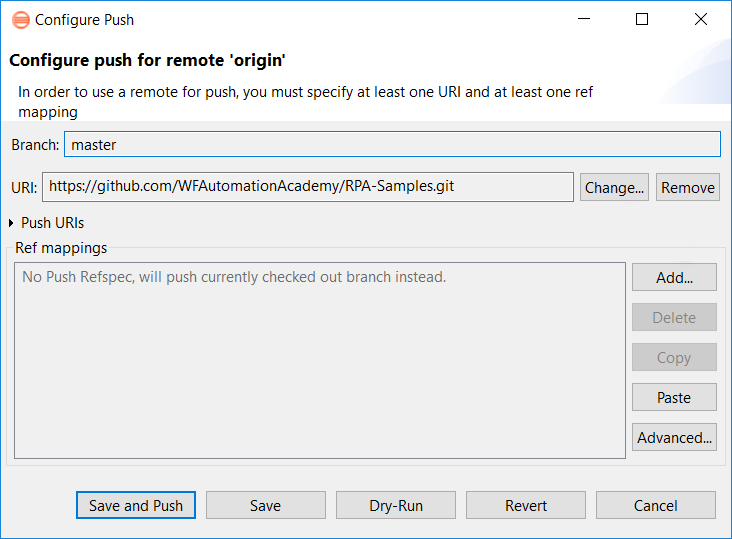Revert the push configuration changes
Image resolution: width=732 pixels, height=539 pixels.
pyautogui.click(x=526, y=505)
